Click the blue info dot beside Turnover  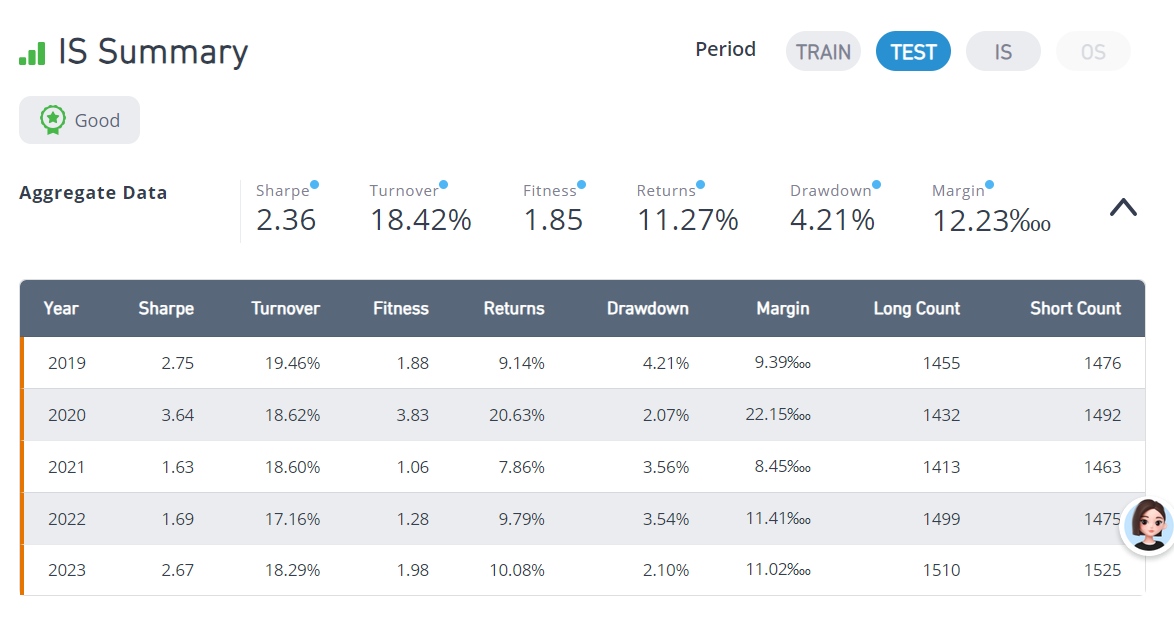coord(444,184)
